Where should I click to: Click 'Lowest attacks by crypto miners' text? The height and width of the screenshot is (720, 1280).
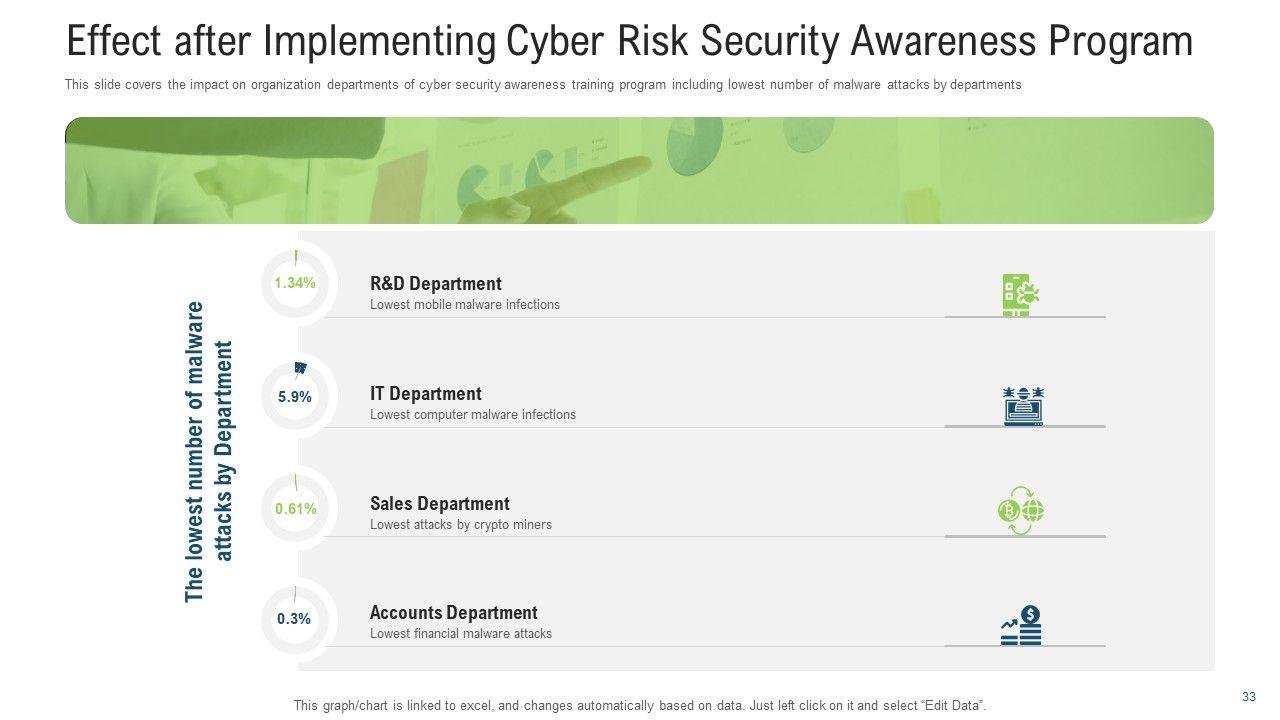pos(461,525)
